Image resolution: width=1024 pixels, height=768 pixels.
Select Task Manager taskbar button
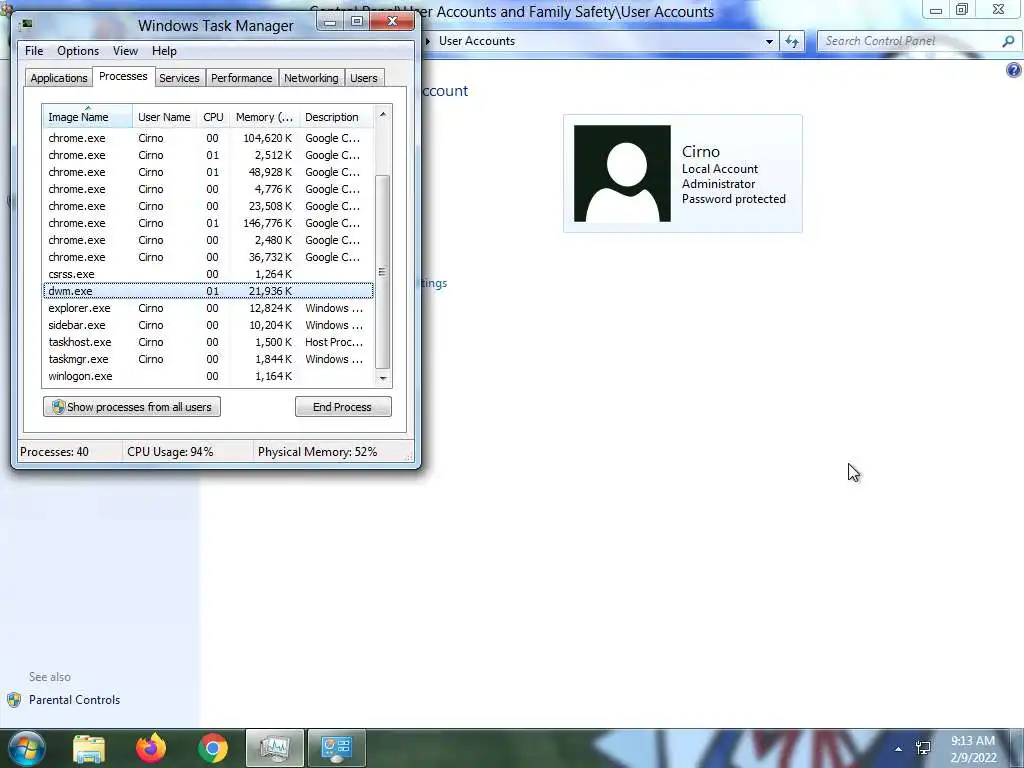275,748
